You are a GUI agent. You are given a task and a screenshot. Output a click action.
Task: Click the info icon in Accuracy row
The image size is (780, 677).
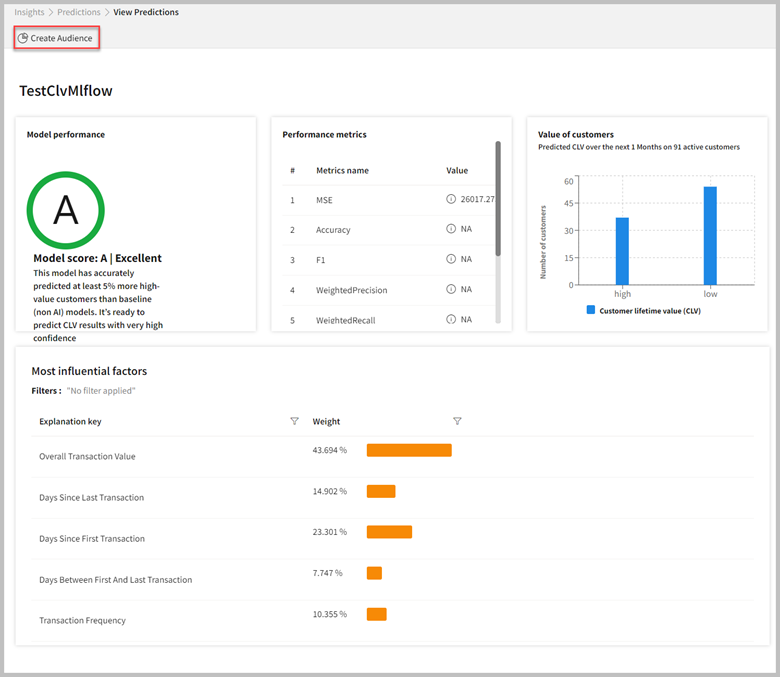tap(451, 229)
